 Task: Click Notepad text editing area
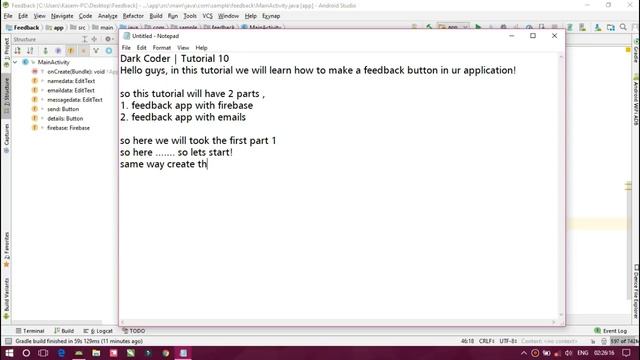coord(339,186)
